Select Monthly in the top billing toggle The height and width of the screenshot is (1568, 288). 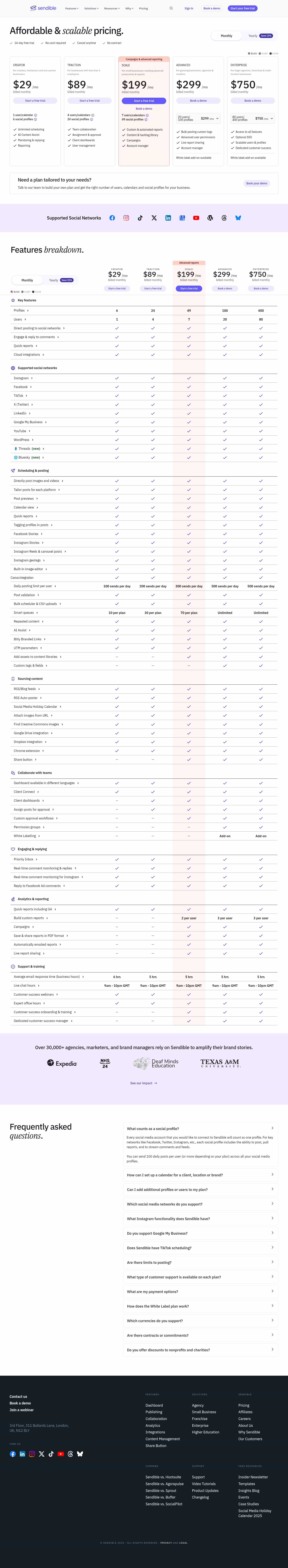(226, 36)
